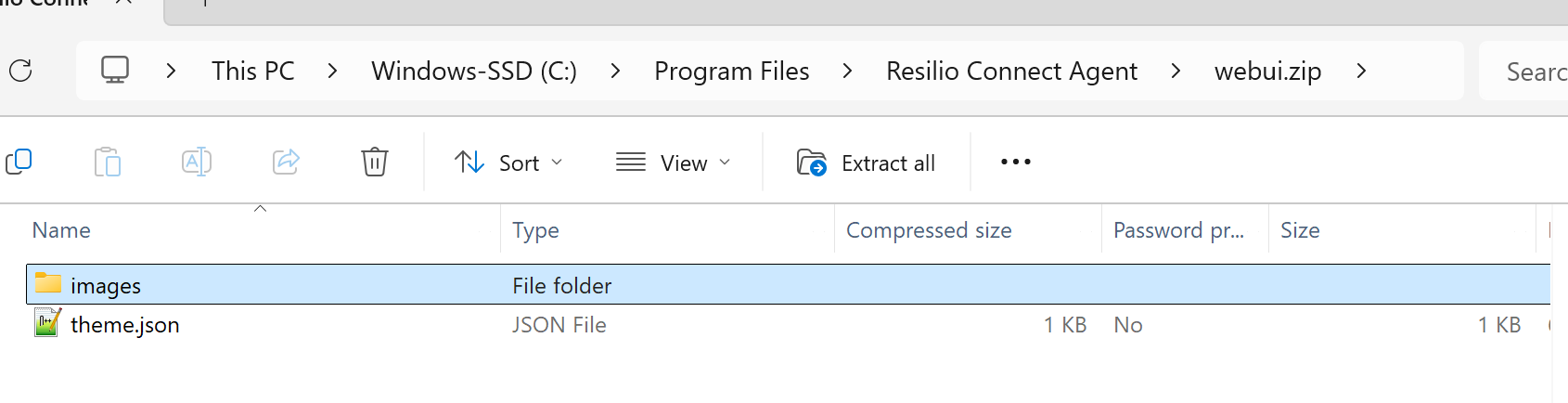Click the Refresh icon

tap(20, 71)
